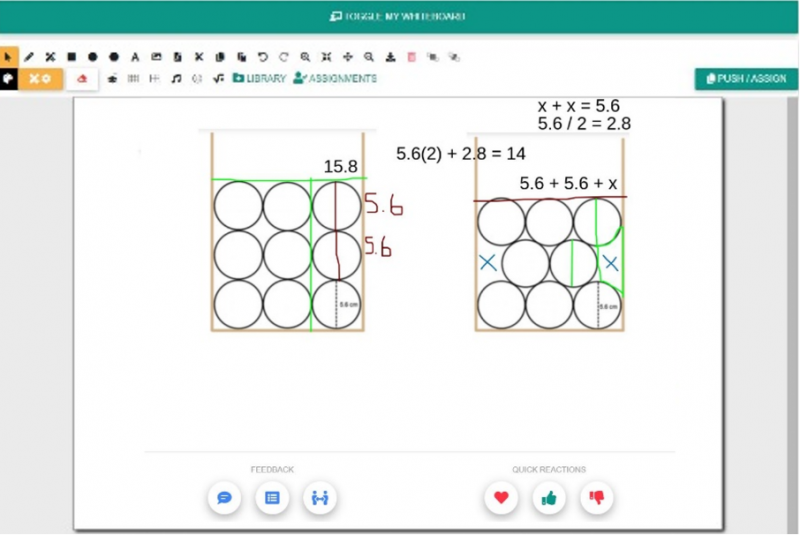Screen dimensions: 800x535
Task: Select the arrow pointer tool
Action: tap(8, 57)
